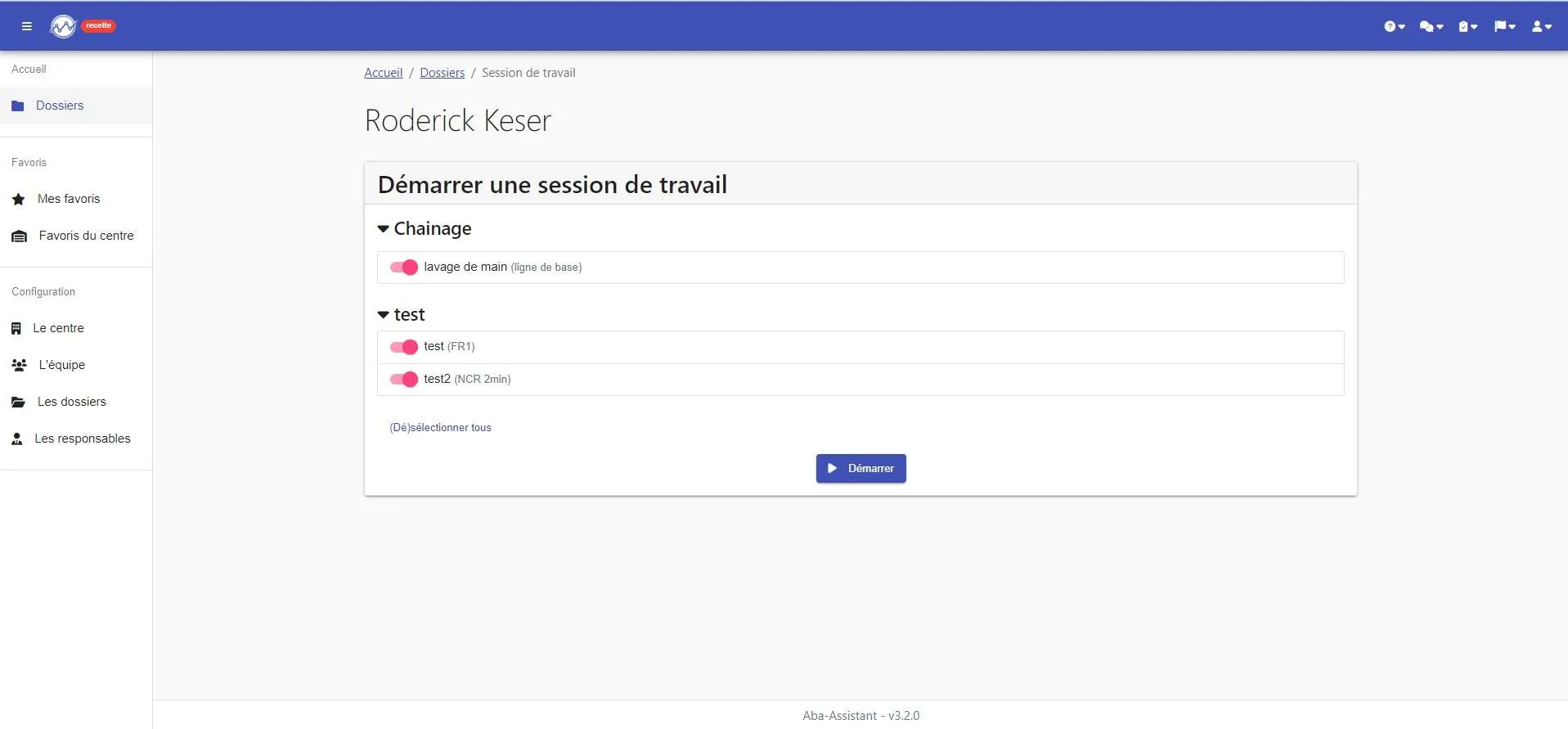Image resolution: width=1568 pixels, height=729 pixels.
Task: Click the Roderick Keser heading
Action: [x=457, y=120]
